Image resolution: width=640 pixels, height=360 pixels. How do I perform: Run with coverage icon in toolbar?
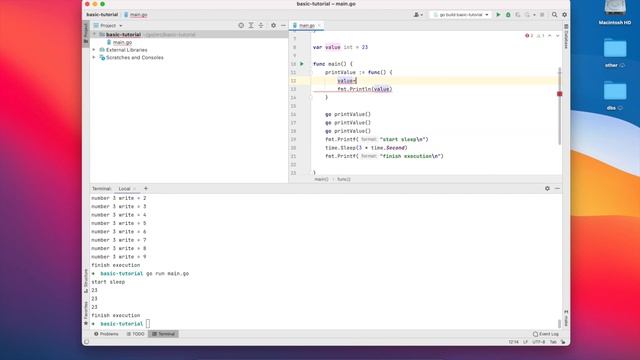(518, 15)
